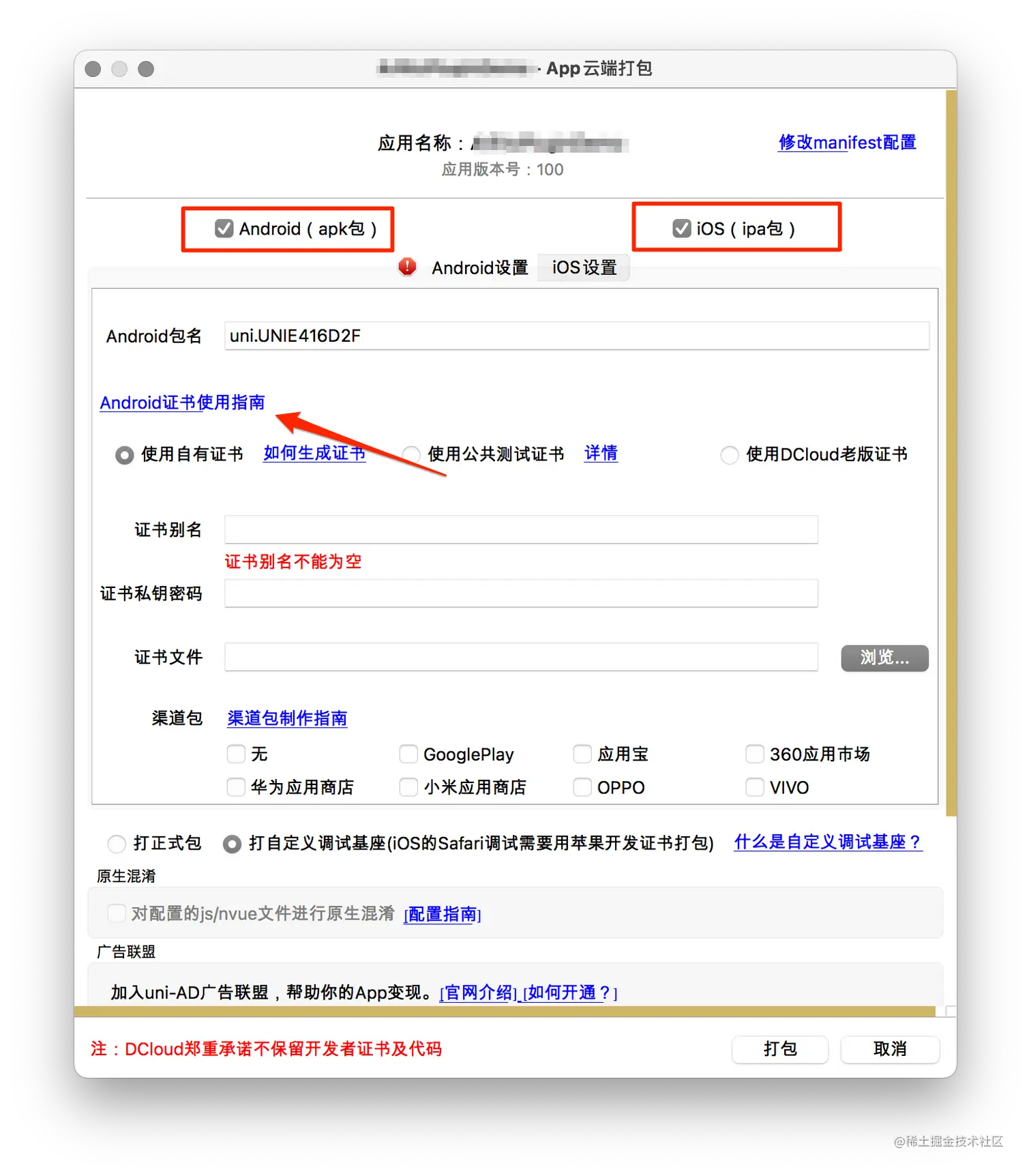Check the 对配置的js/nvue文件进行原生混淆 checkbox
This screenshot has height=1176, width=1031.
[117, 913]
